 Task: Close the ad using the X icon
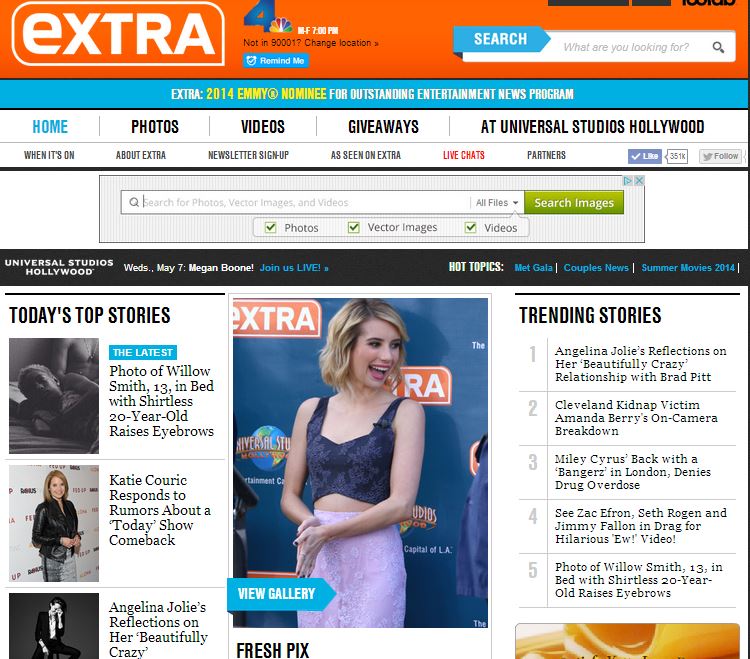[x=639, y=181]
